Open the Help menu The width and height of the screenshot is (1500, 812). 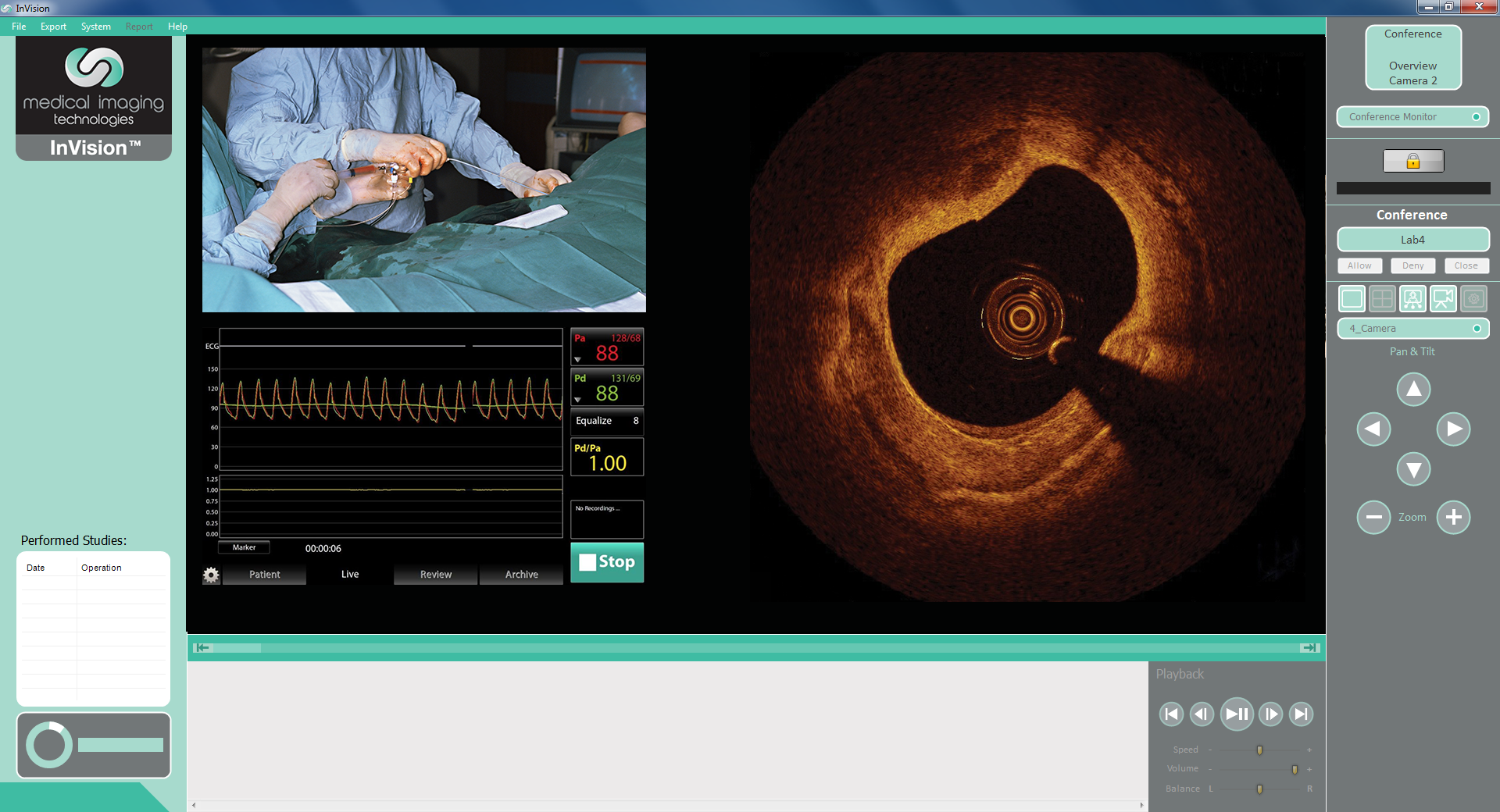point(177,27)
